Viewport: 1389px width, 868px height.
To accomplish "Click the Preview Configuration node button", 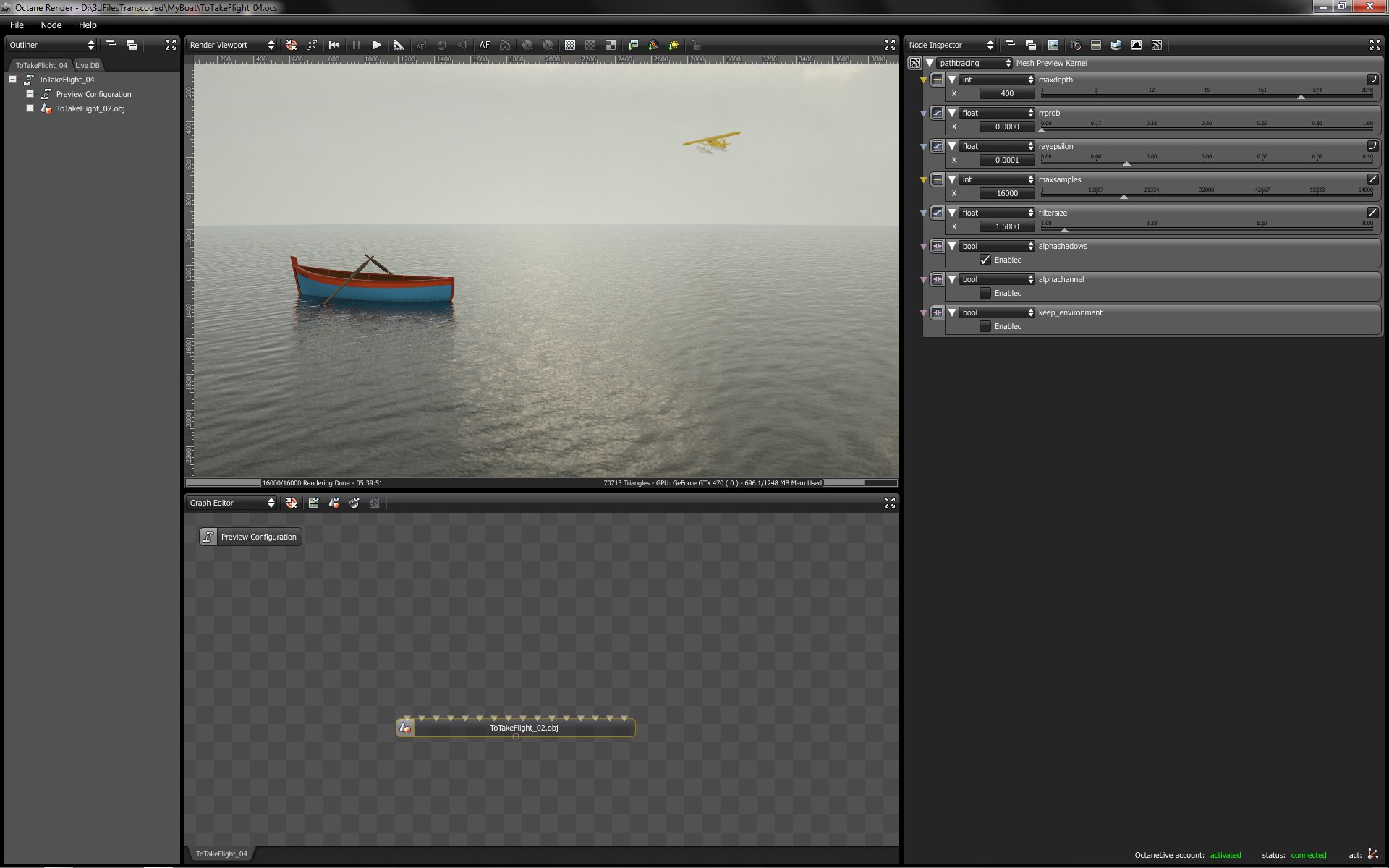I will [x=251, y=537].
